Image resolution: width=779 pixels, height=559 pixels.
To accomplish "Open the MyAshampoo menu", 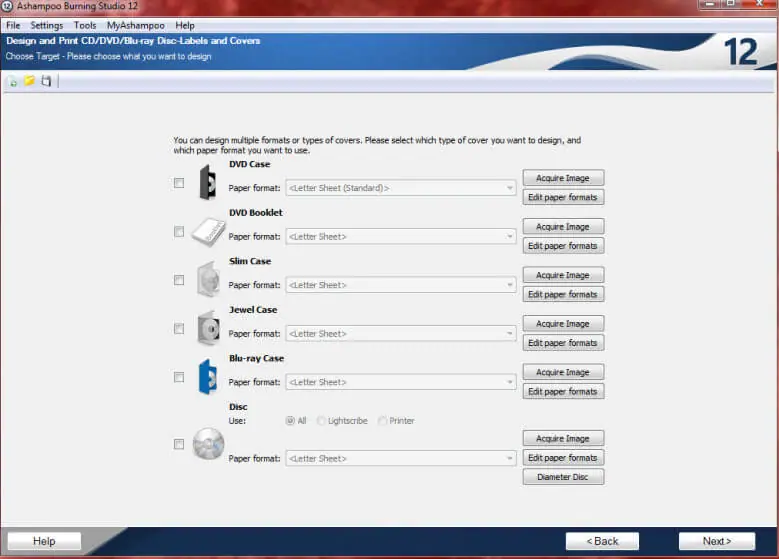I will pyautogui.click(x=136, y=25).
